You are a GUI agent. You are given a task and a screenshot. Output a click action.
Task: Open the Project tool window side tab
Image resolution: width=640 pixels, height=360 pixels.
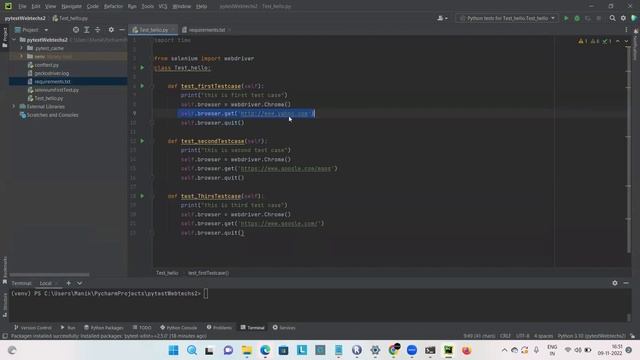coord(4,38)
